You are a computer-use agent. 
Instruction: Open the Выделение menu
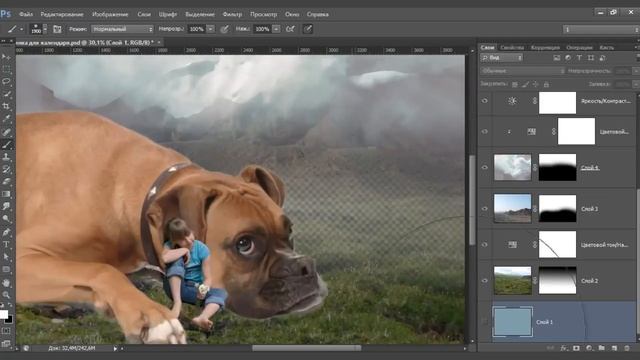click(200, 14)
